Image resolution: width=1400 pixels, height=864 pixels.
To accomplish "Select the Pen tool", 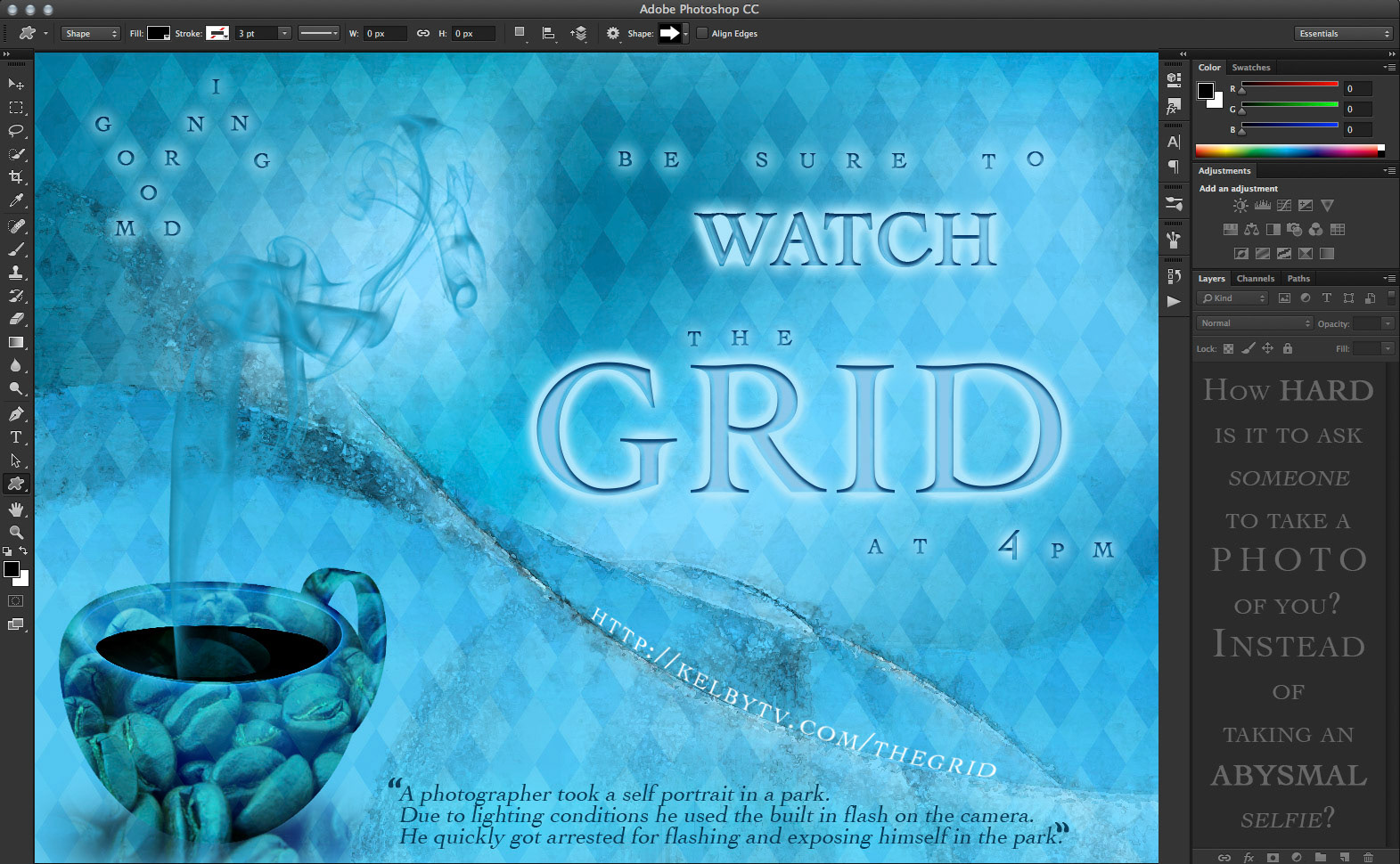I will click(16, 414).
